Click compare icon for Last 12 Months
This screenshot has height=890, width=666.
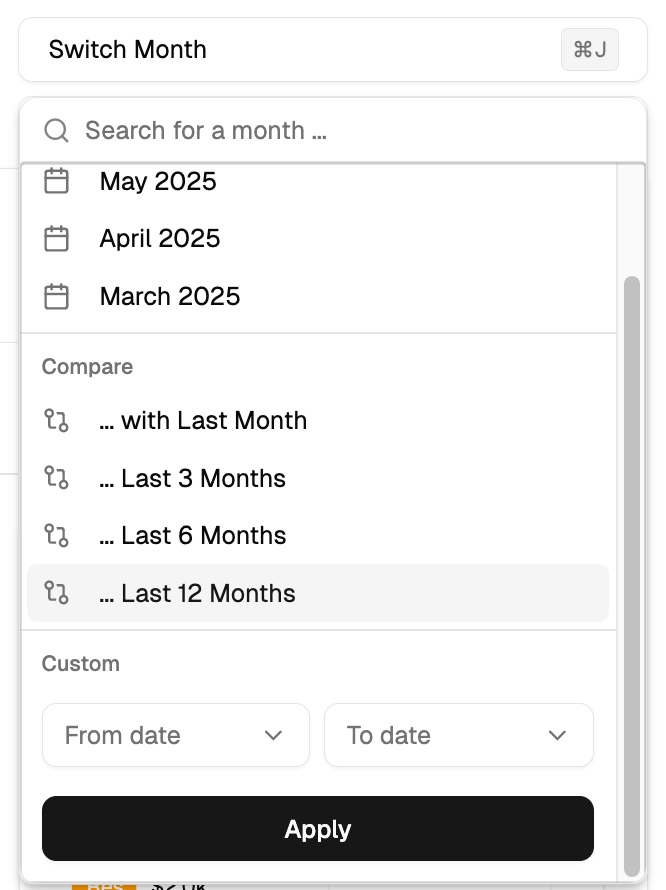(x=57, y=594)
